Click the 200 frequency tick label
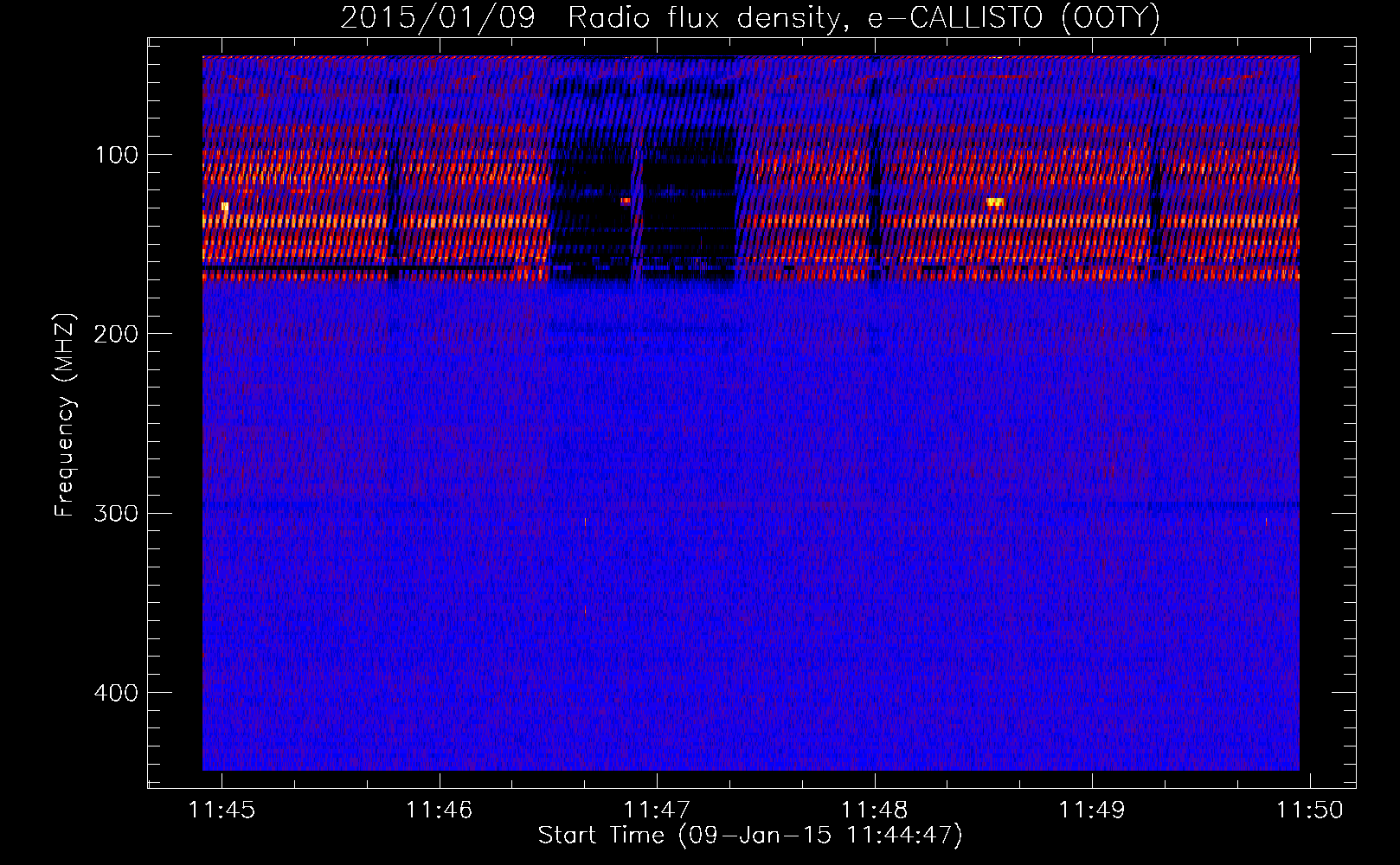The image size is (1400, 865). (115, 334)
